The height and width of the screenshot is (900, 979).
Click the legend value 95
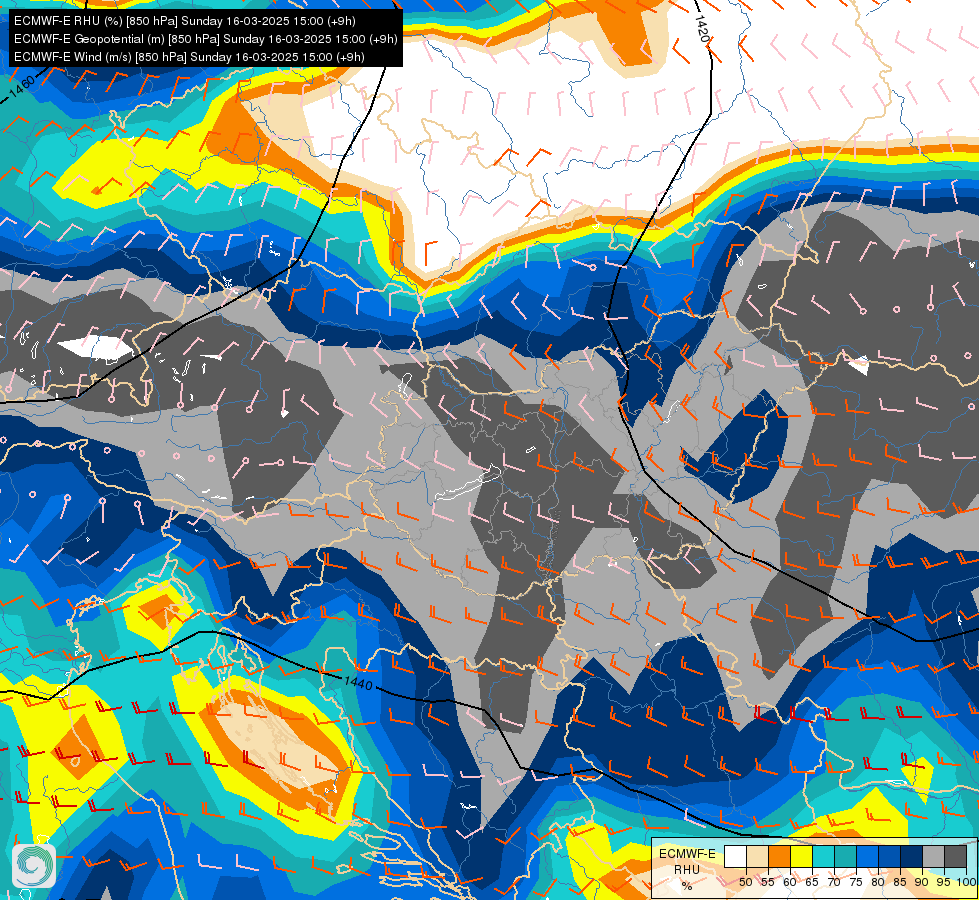pyautogui.click(x=943, y=882)
